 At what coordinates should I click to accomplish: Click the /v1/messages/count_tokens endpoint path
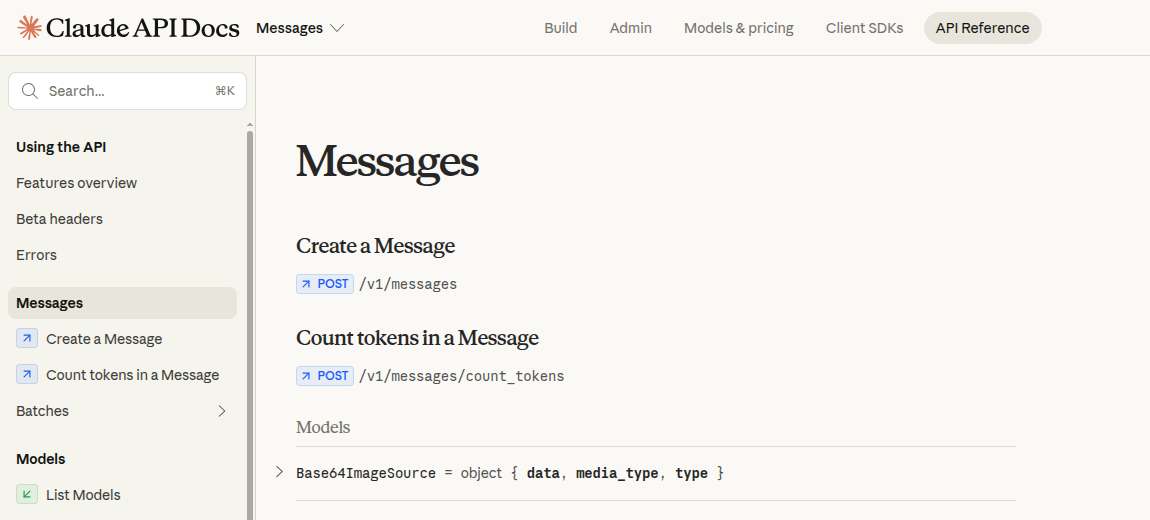[461, 376]
